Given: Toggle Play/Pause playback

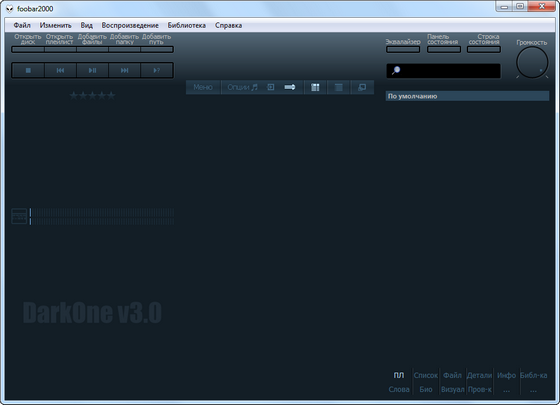Looking at the screenshot, I should [92, 70].
